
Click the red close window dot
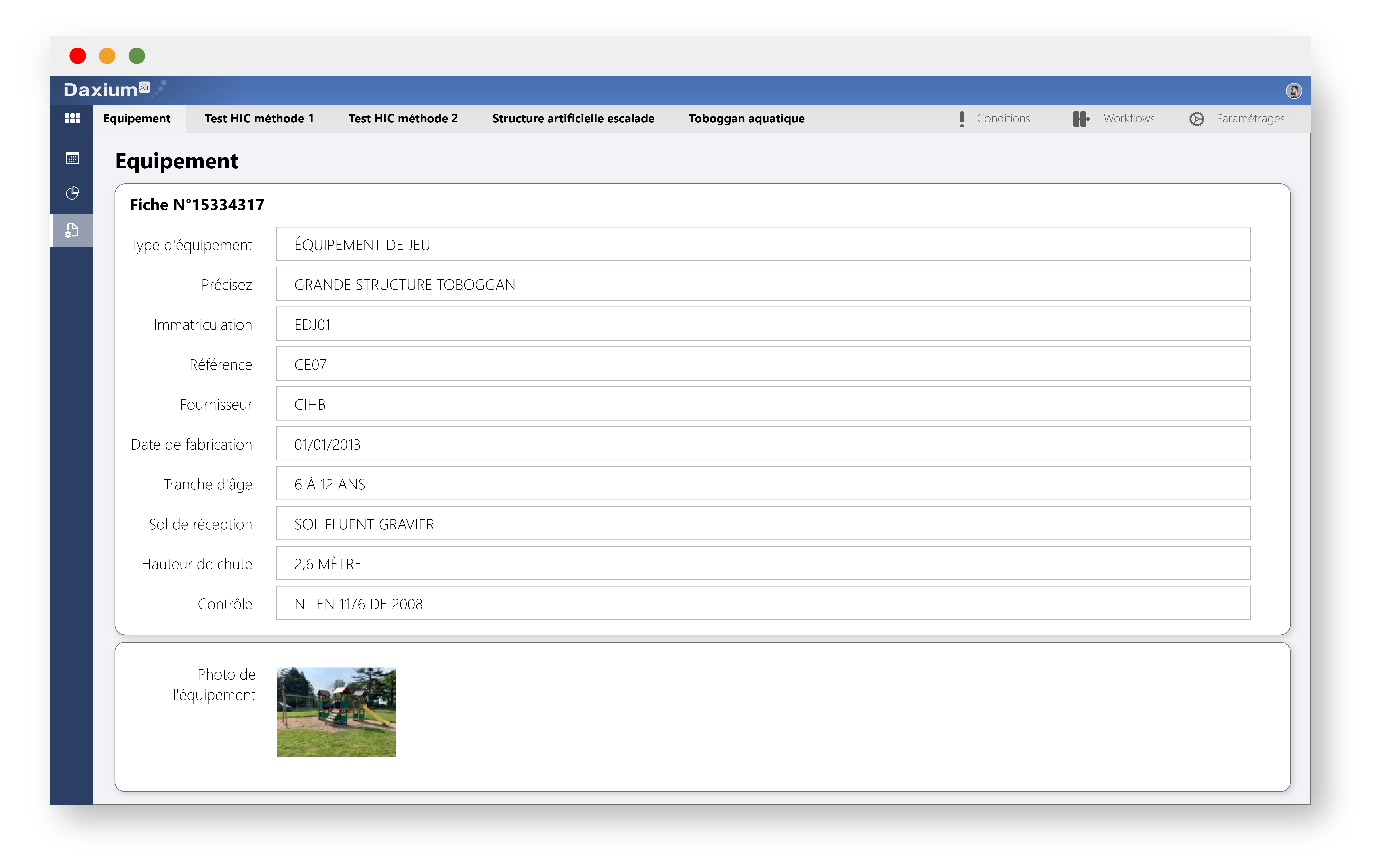pyautogui.click(x=78, y=56)
